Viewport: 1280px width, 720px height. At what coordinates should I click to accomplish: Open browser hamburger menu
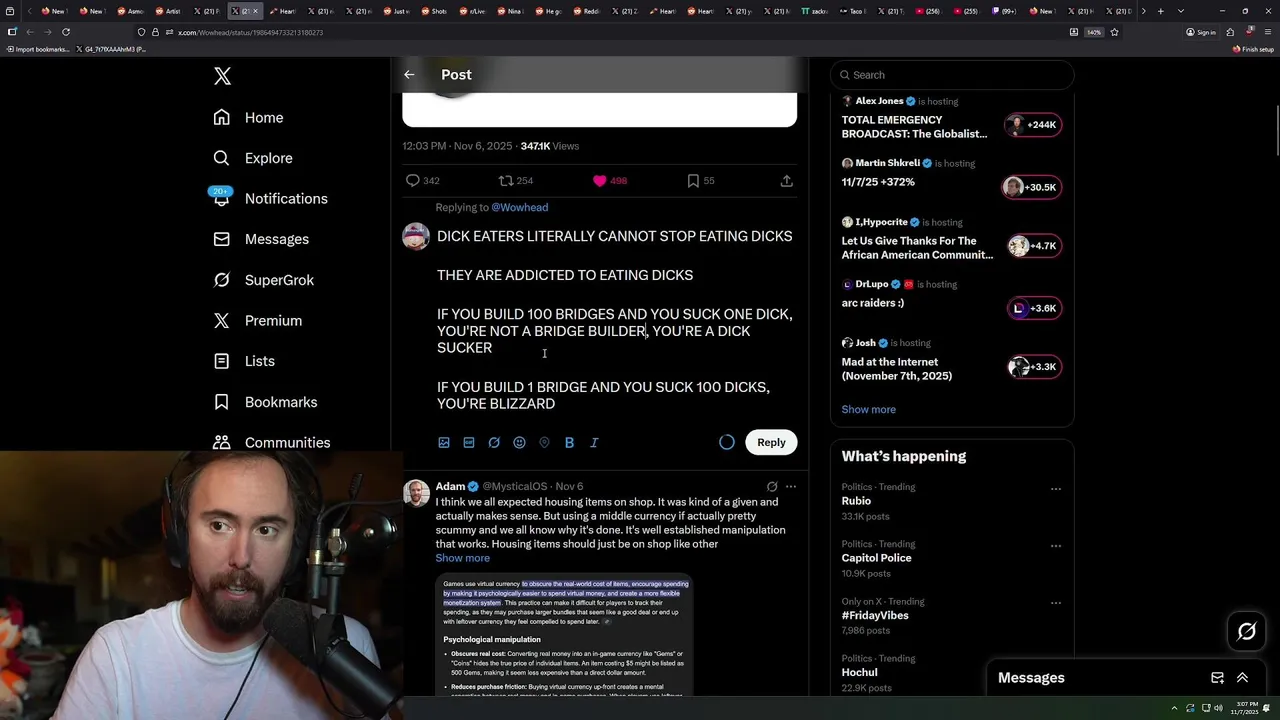pos(1270,32)
